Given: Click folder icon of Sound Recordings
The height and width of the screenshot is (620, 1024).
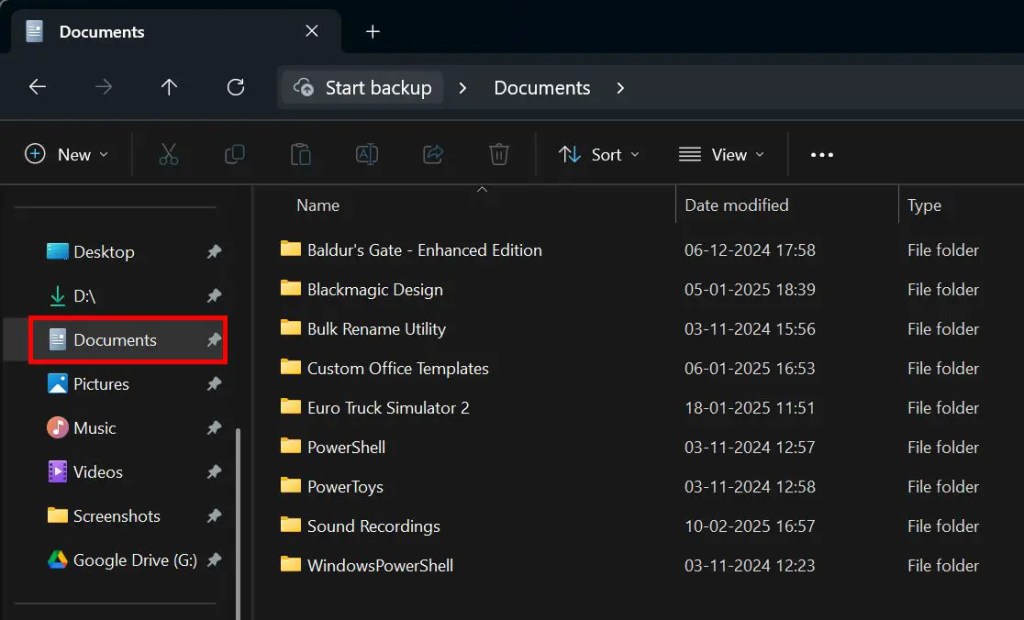Looking at the screenshot, I should coord(291,525).
